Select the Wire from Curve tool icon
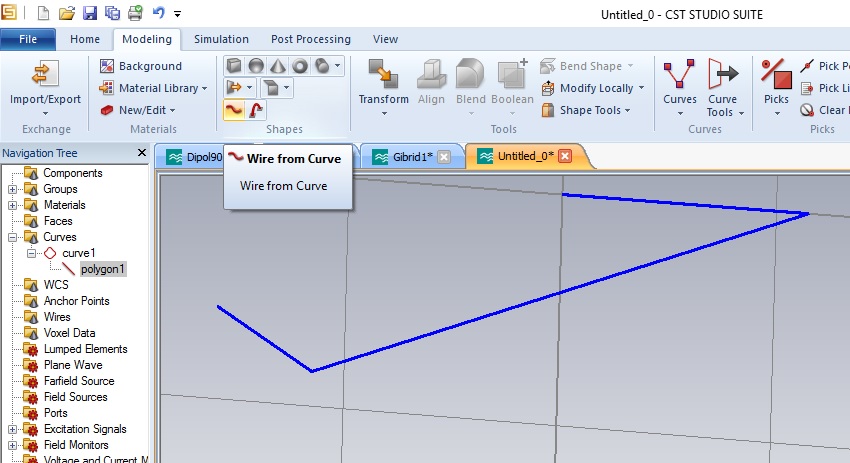The height and width of the screenshot is (463, 850). (234, 110)
